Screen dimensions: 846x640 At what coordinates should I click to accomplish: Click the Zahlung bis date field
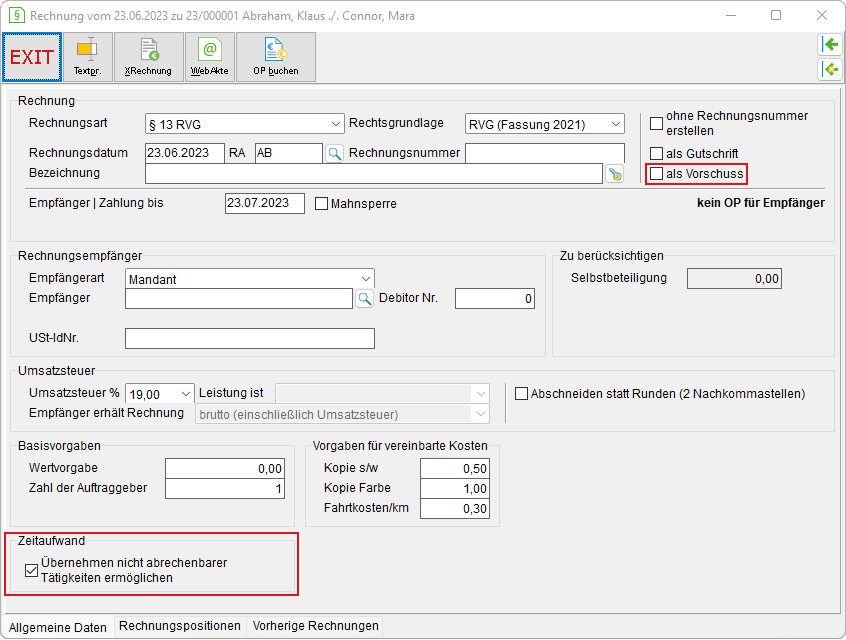[x=265, y=203]
